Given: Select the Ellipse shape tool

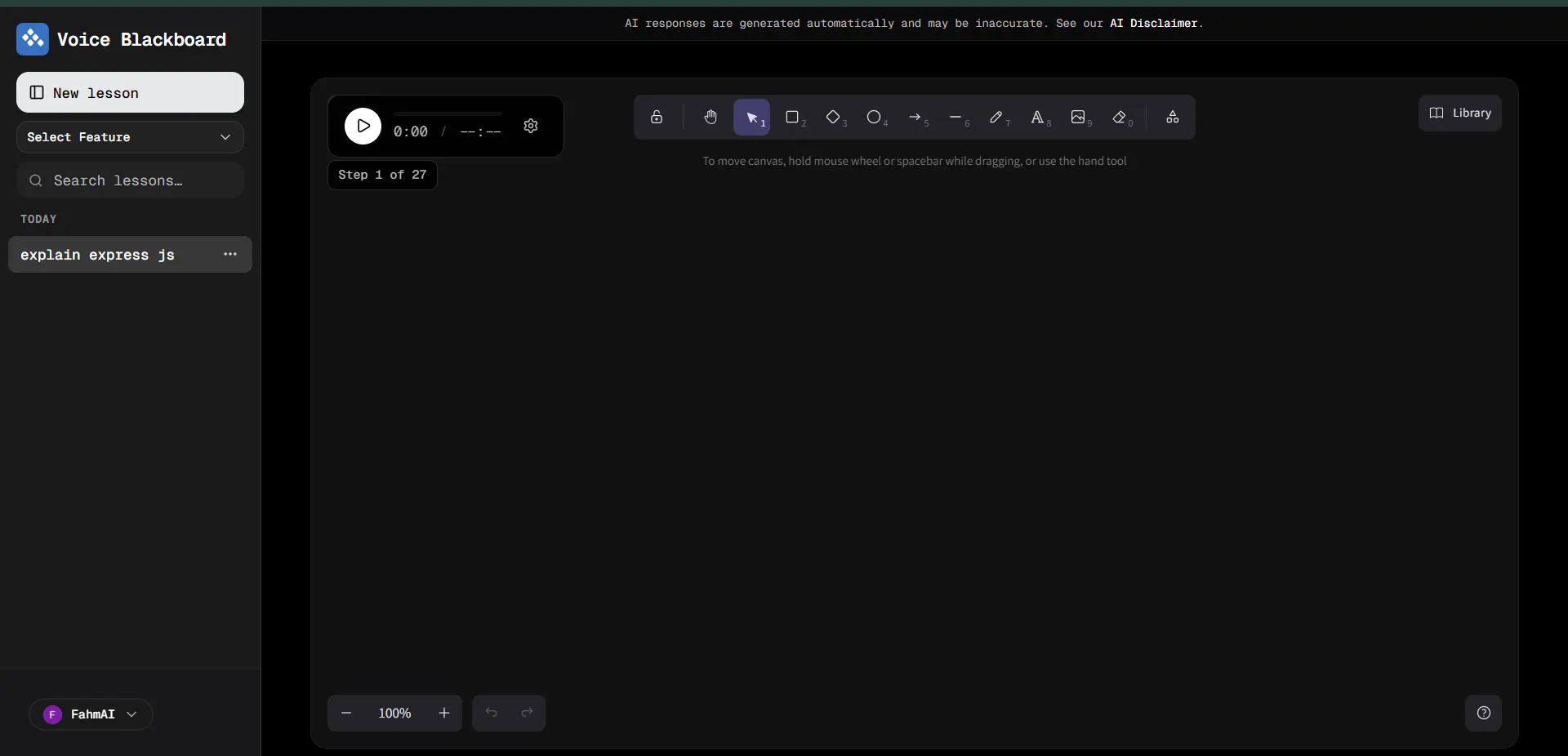Looking at the screenshot, I should tap(874, 118).
